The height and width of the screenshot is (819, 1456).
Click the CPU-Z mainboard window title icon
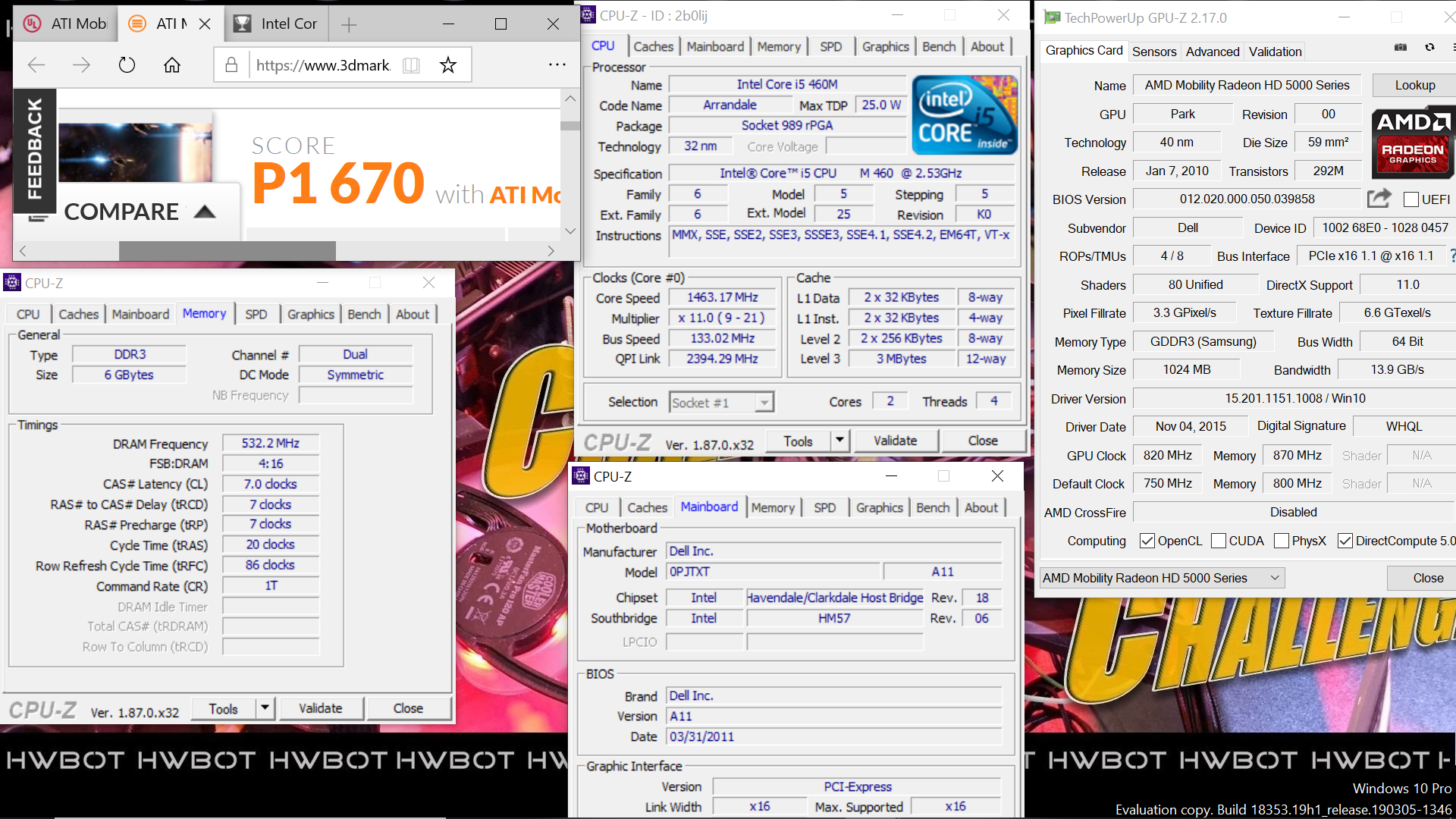pos(581,476)
